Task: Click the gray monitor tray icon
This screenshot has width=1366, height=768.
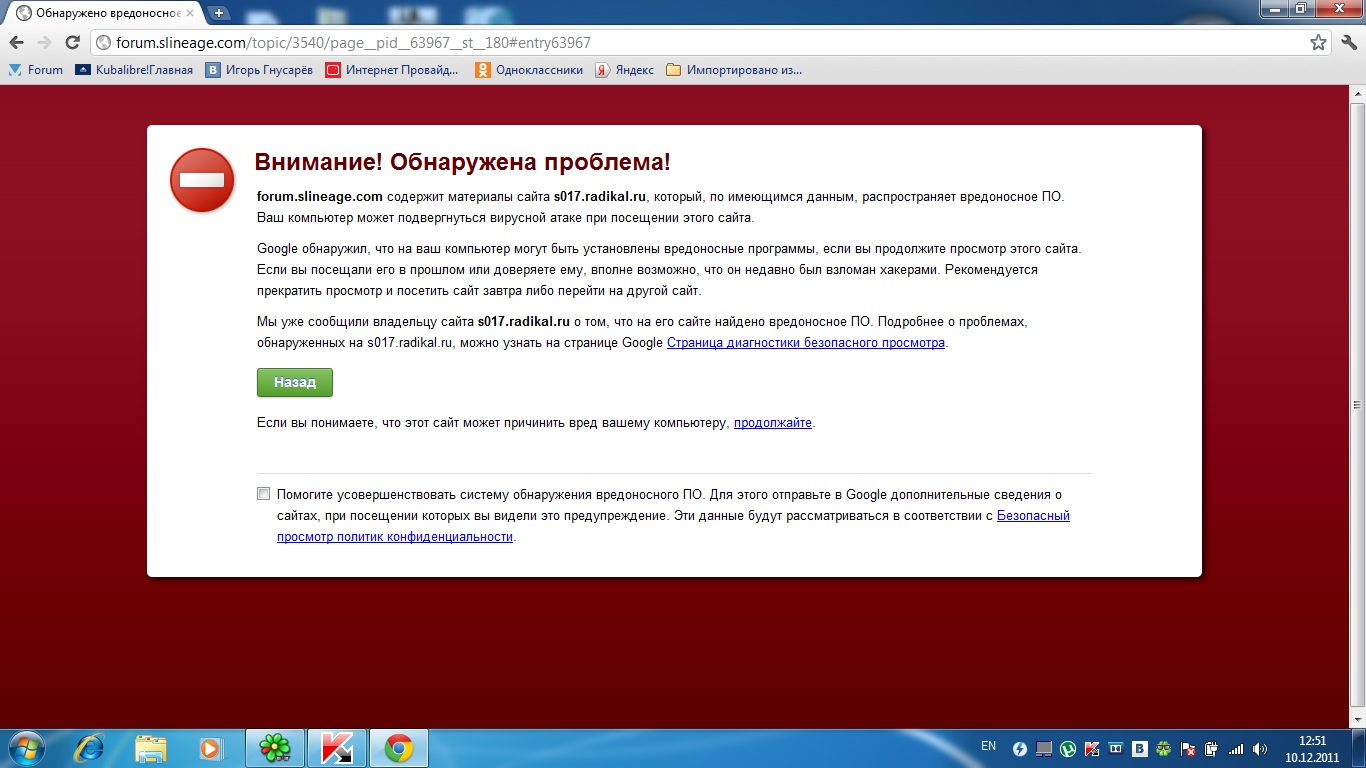Action: point(1044,748)
